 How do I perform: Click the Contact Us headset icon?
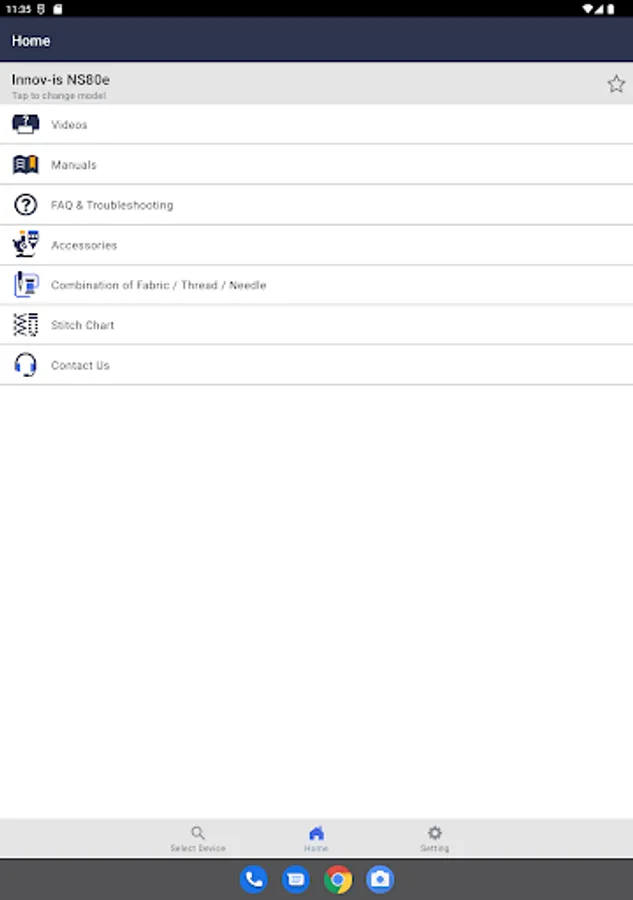[x=26, y=365]
